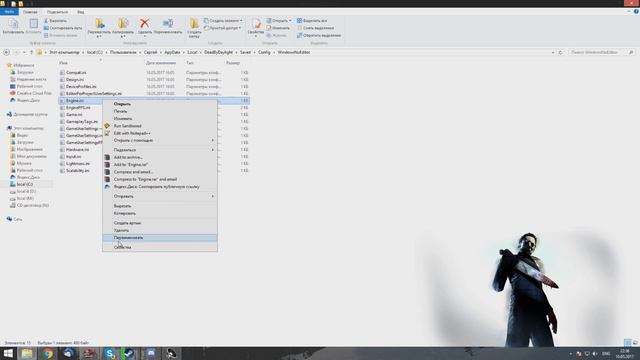Click the Создать папку ribbon icon
The width and height of the screenshot is (640, 360).
(x=194, y=28)
